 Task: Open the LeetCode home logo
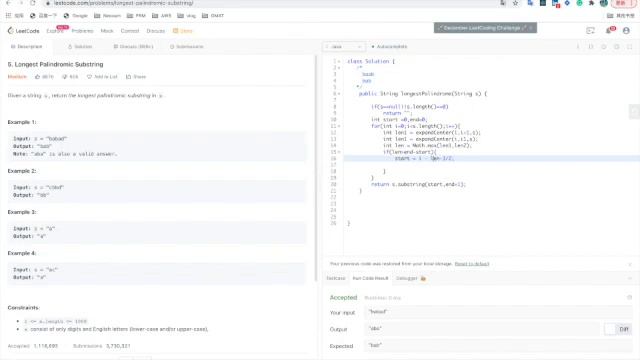pos(23,31)
